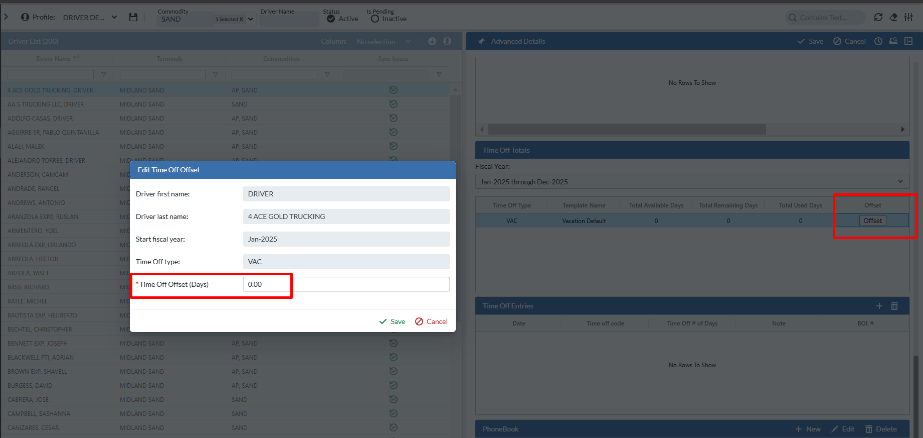Cancel the Edit Time Off Offset dialog
Image resolution: width=923 pixels, height=438 pixels.
pos(431,321)
